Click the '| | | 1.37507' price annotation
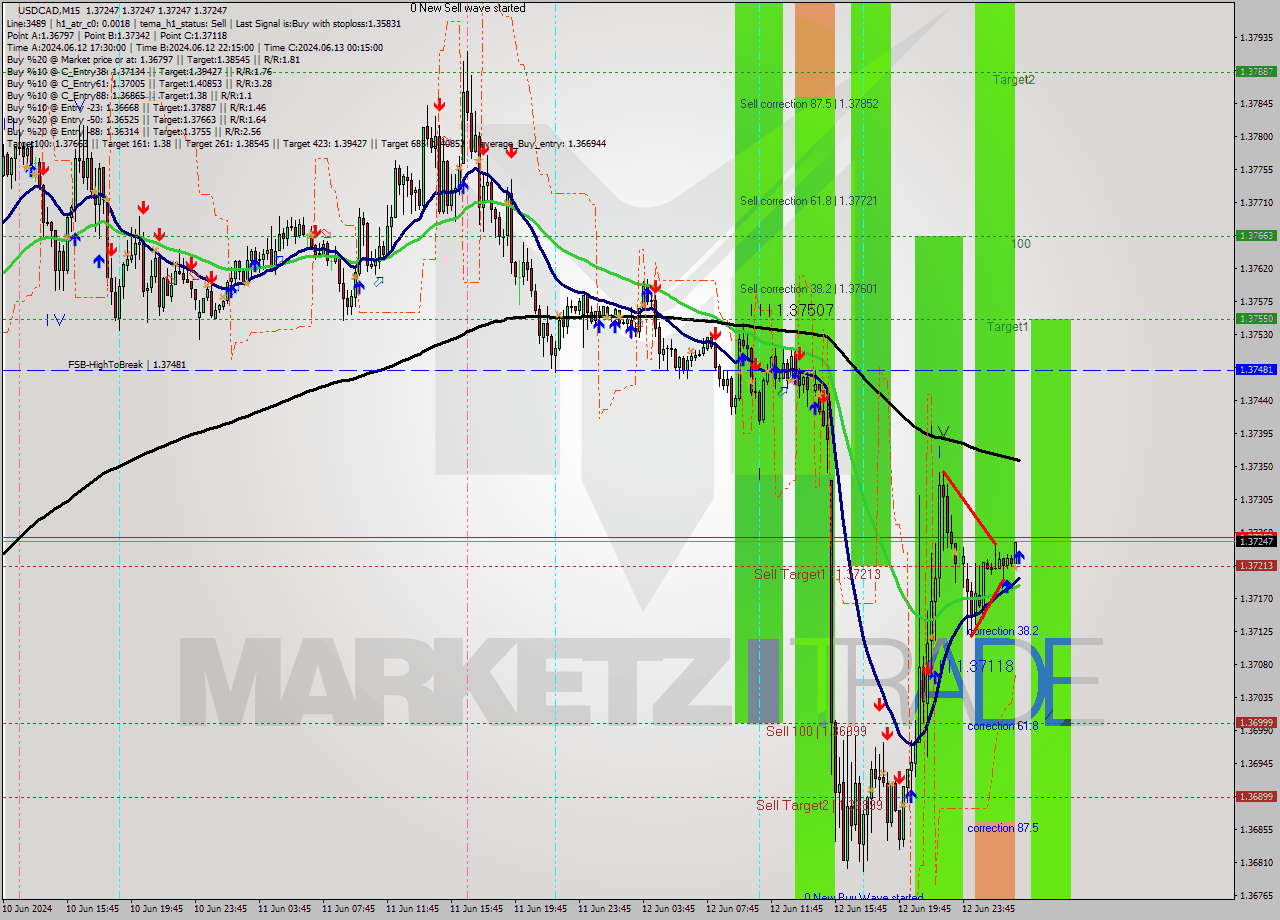The width and height of the screenshot is (1280, 920). [791, 311]
